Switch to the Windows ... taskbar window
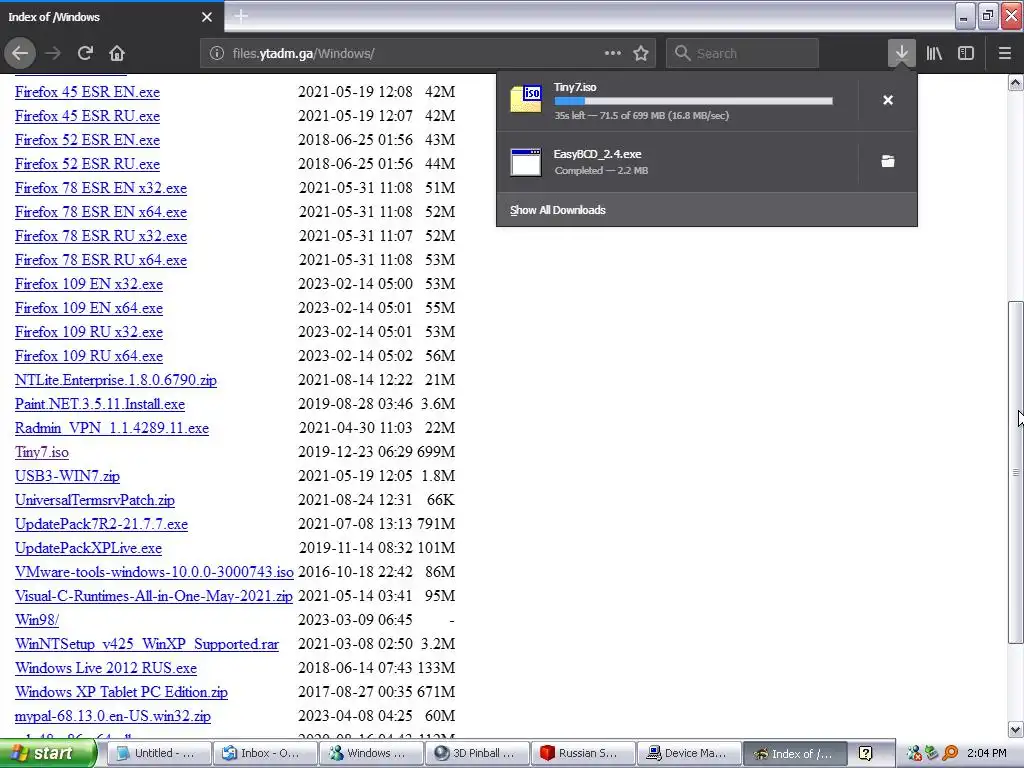1024x768 pixels. pos(371,754)
